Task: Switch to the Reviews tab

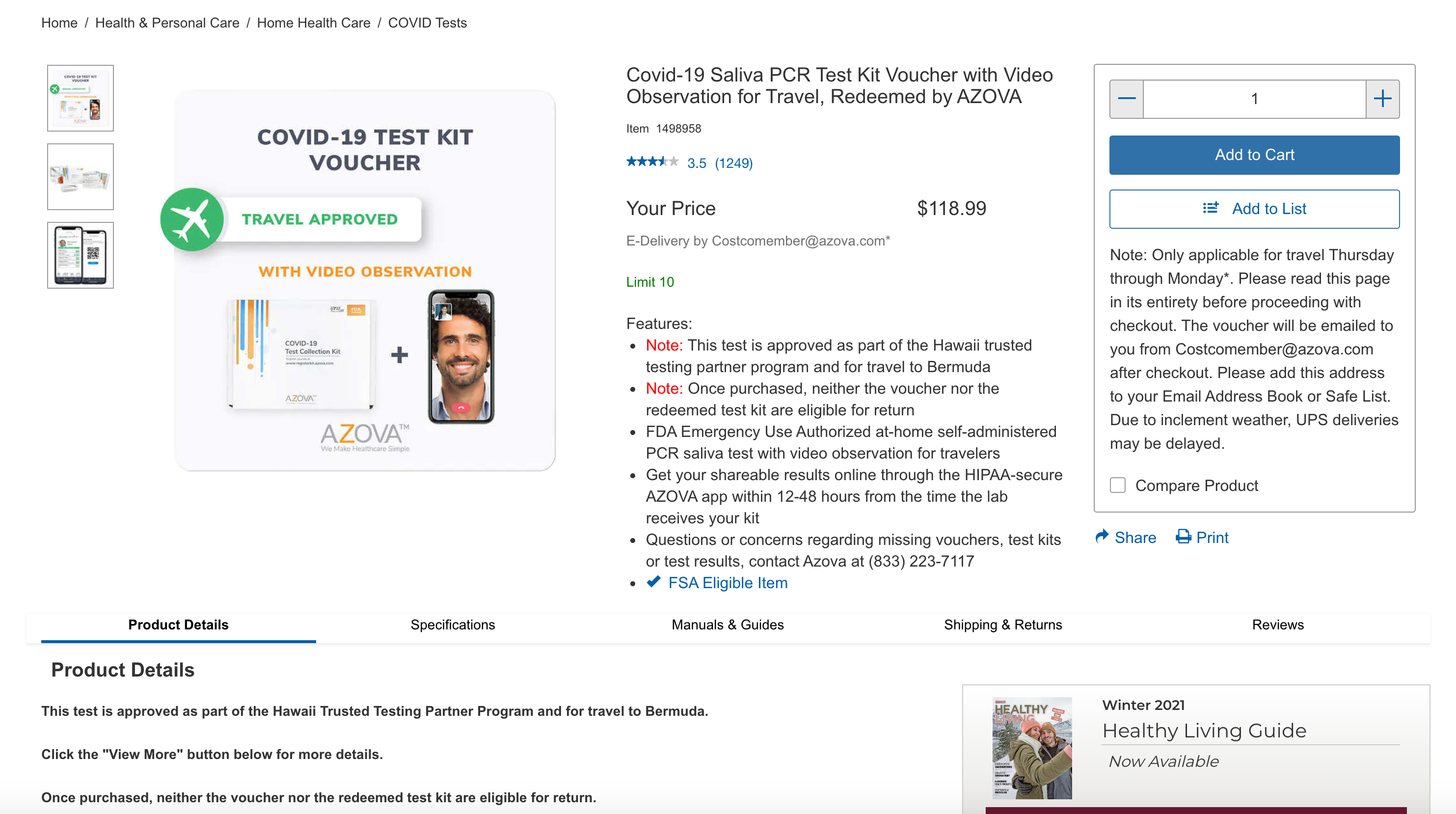Action: [1277, 624]
